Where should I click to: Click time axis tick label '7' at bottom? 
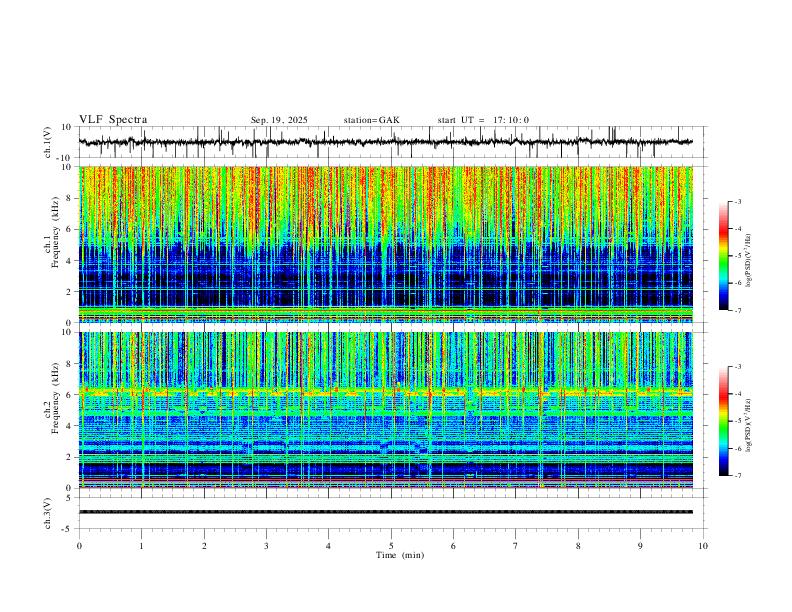516,546
